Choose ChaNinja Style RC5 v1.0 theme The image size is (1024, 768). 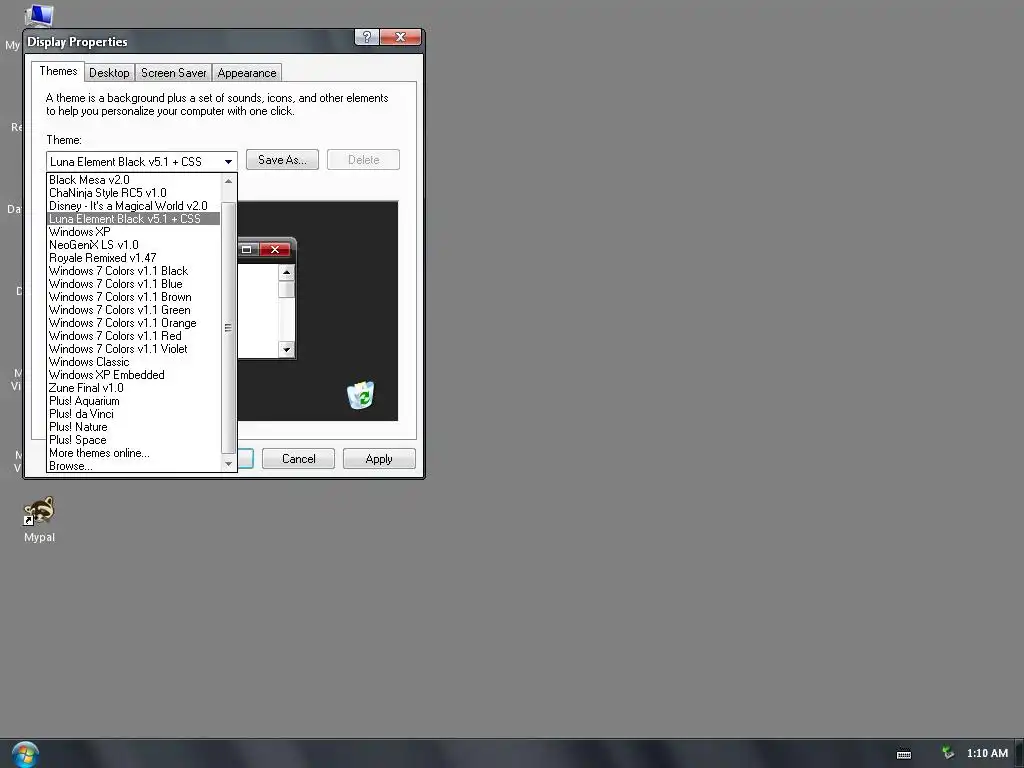[134, 193]
